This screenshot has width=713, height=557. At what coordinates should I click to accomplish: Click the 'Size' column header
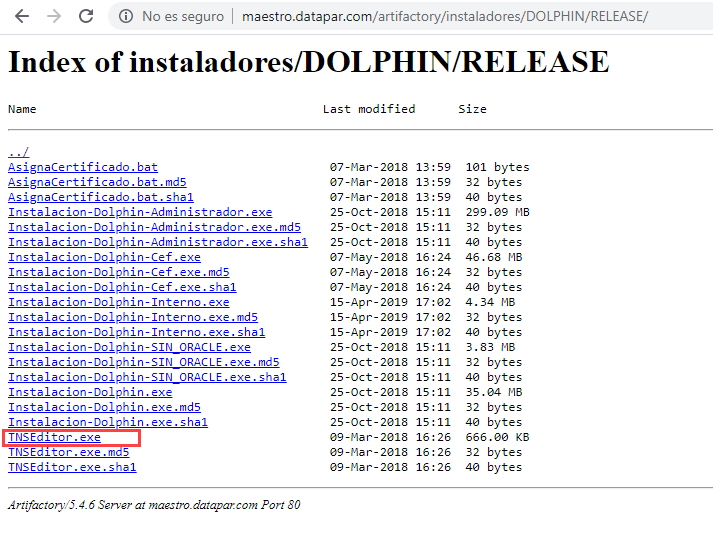[472, 109]
